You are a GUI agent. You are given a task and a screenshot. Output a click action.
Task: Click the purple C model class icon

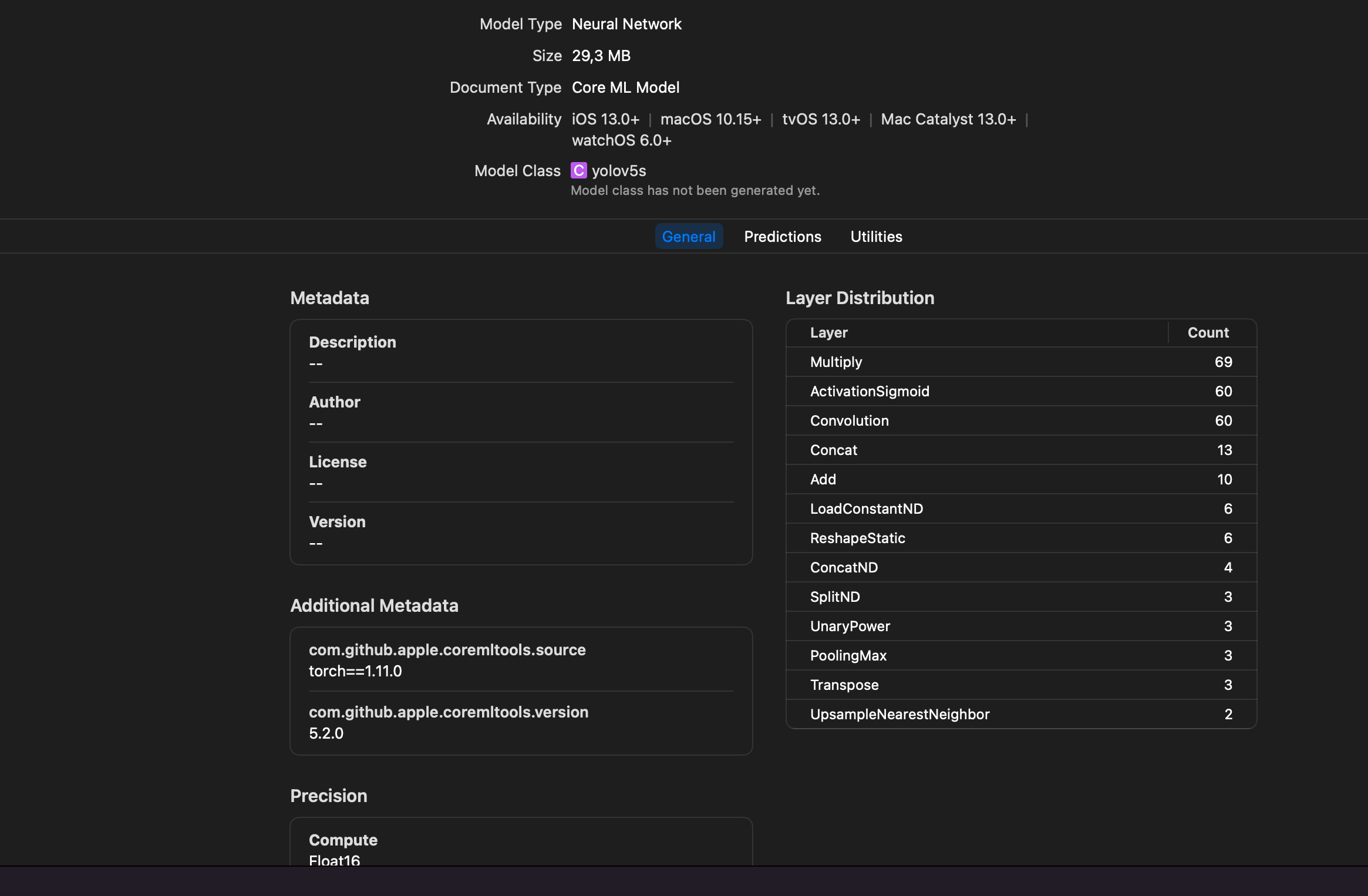point(579,170)
